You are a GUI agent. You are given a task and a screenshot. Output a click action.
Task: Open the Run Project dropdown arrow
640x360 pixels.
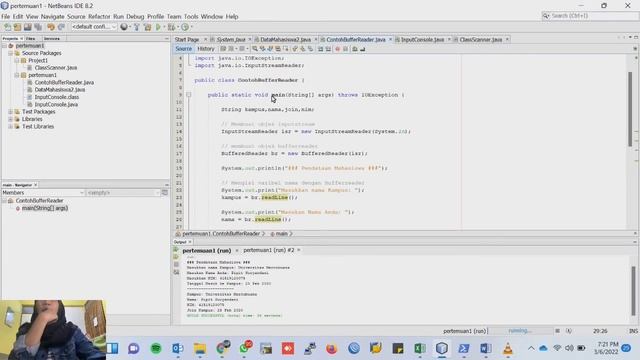tap(164, 27)
